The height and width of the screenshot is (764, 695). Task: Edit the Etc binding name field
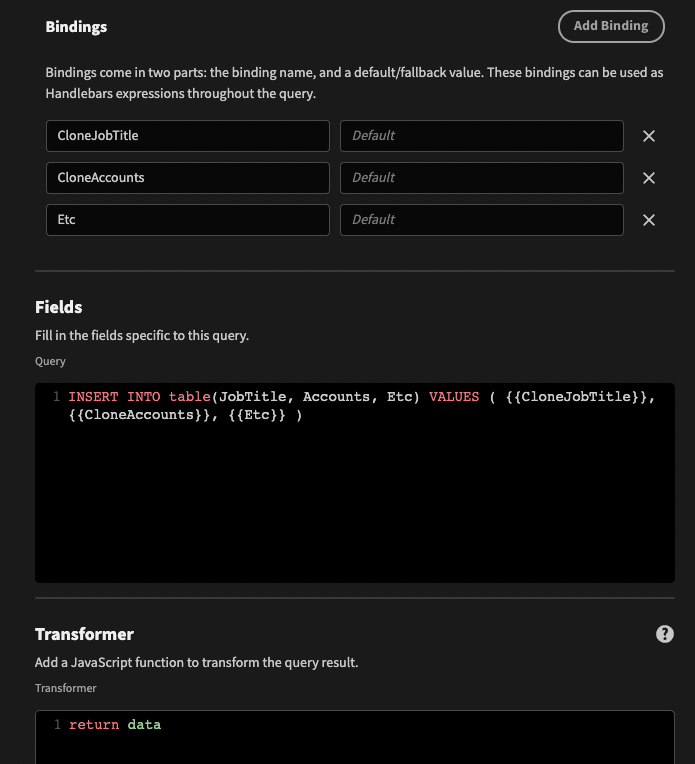(188, 220)
